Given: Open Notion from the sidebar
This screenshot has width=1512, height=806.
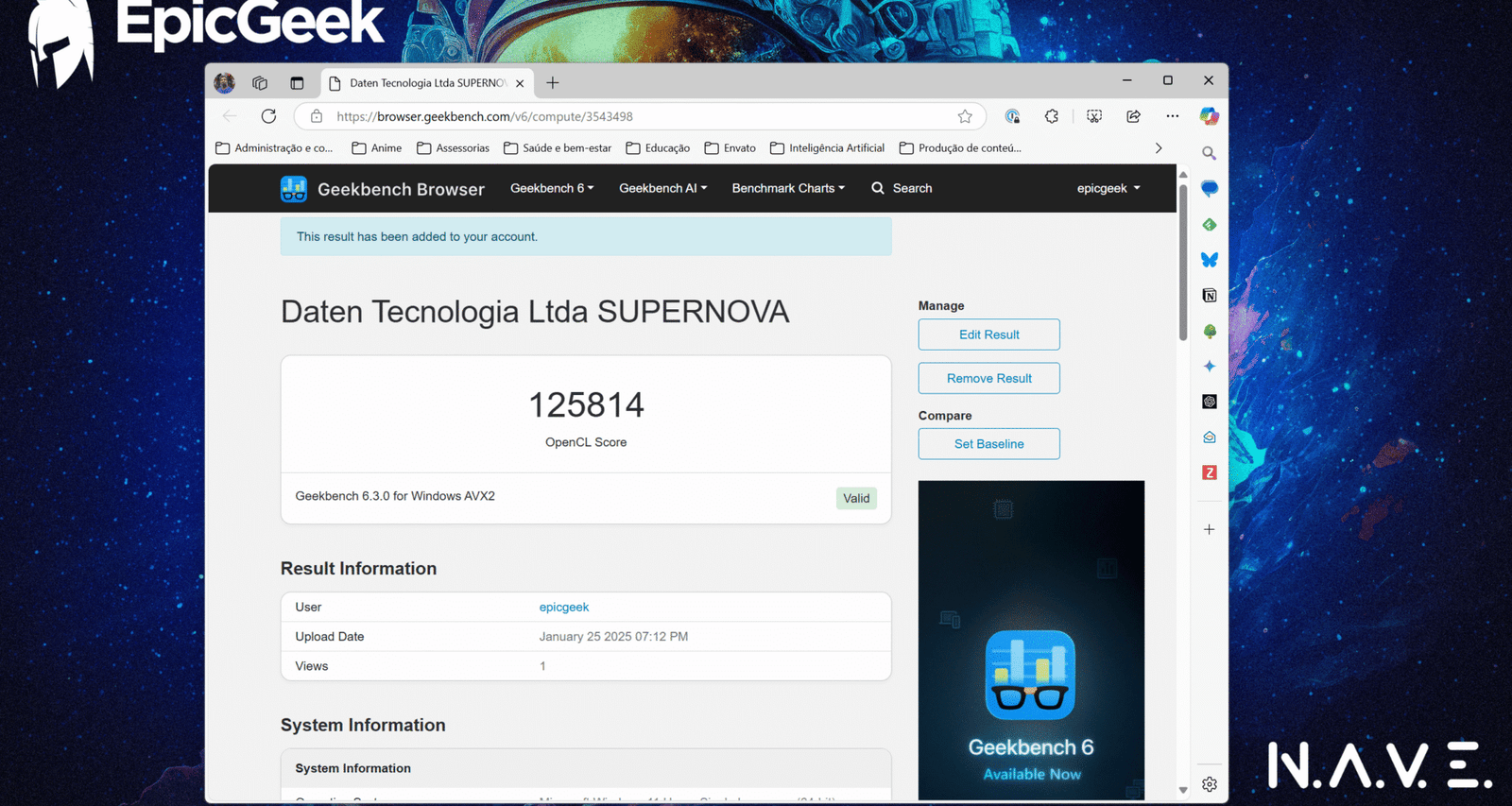Looking at the screenshot, I should [x=1210, y=296].
